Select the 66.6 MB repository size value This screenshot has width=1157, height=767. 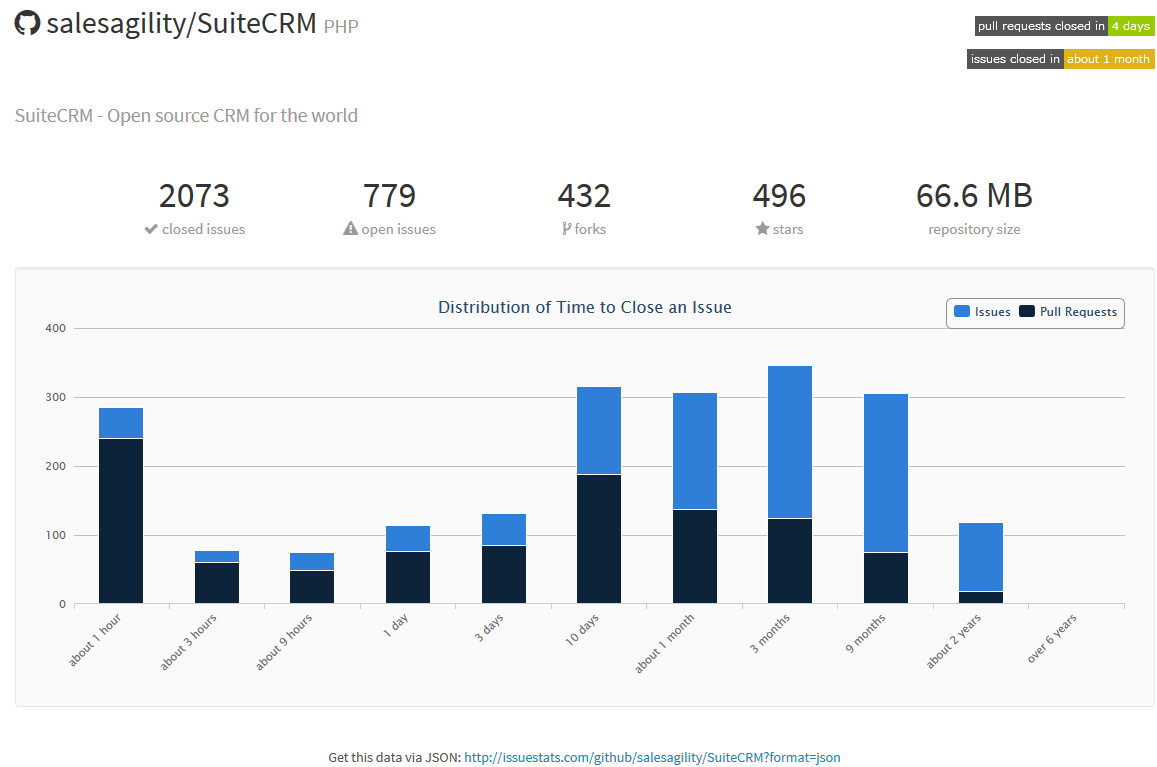[x=974, y=196]
